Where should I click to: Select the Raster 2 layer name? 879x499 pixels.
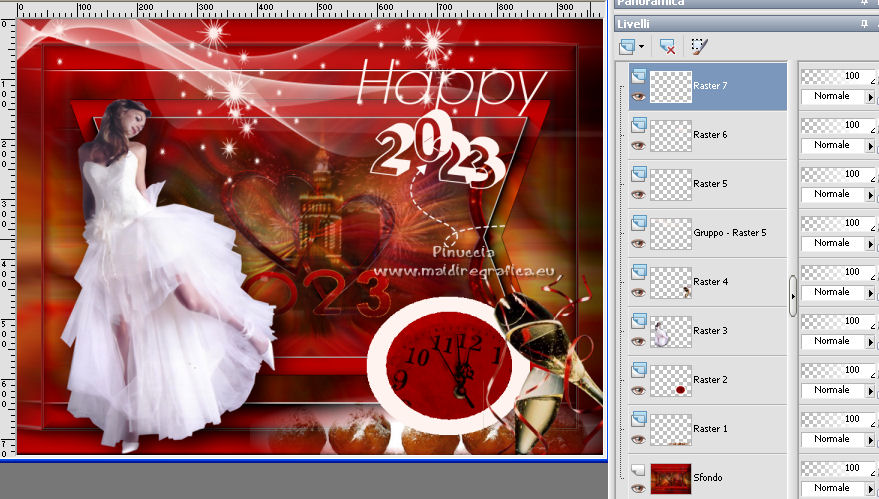[710, 380]
